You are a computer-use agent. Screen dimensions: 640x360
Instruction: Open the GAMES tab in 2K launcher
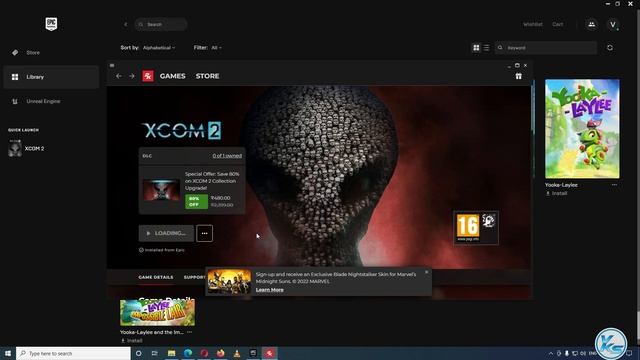pyautogui.click(x=173, y=76)
